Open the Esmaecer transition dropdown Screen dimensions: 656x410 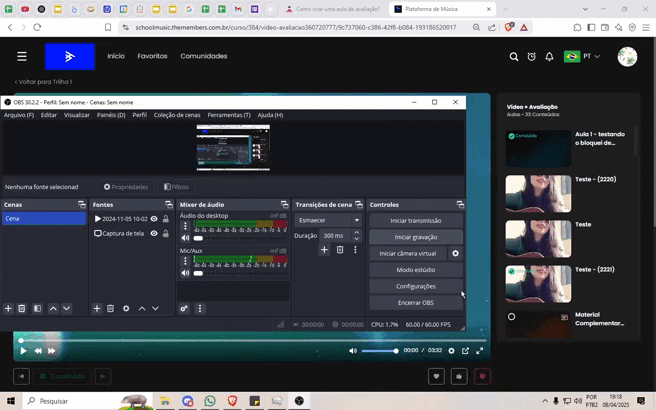[x=328, y=220]
